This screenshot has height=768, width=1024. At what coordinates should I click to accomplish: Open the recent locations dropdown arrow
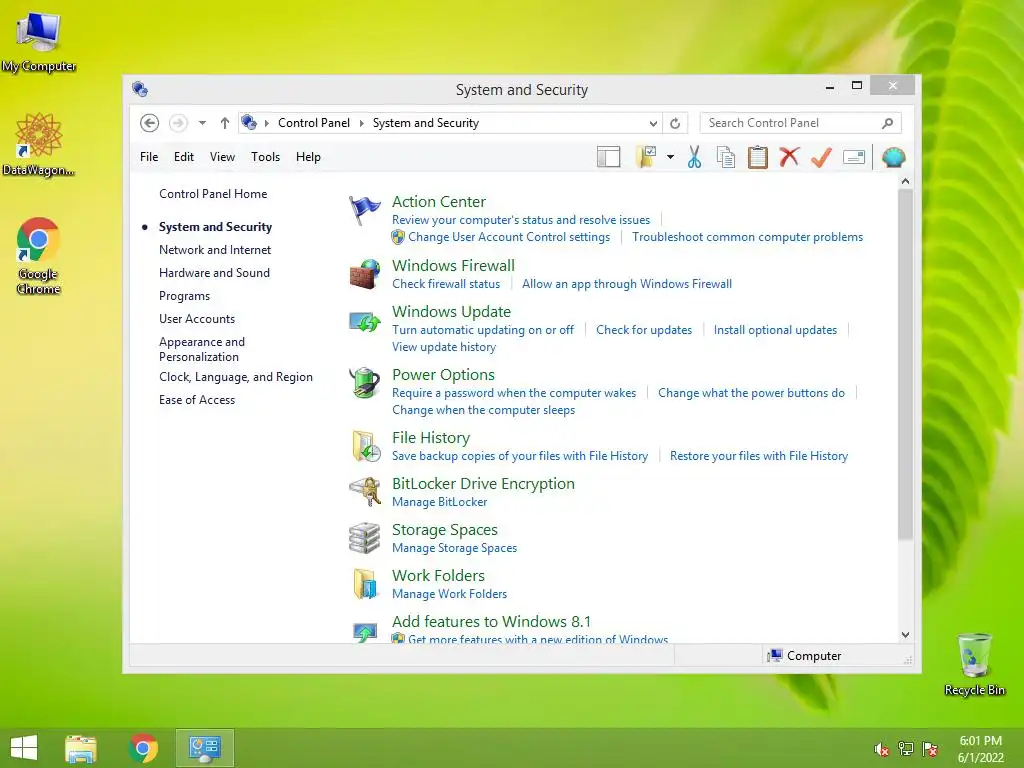(x=202, y=123)
